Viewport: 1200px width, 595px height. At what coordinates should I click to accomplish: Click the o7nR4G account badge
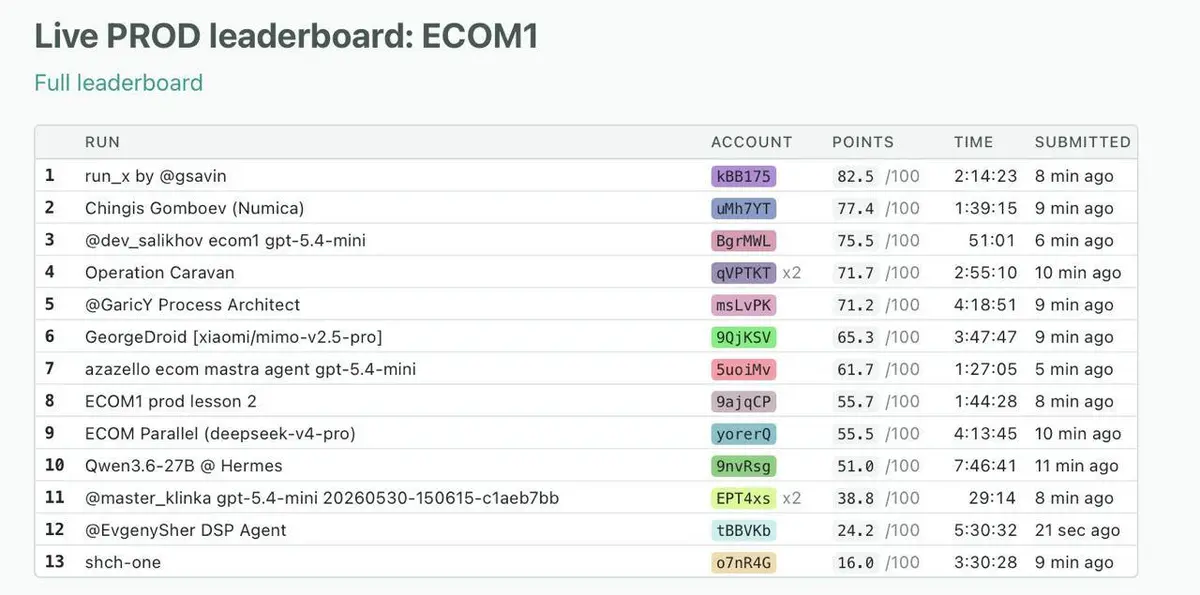pyautogui.click(x=743, y=562)
